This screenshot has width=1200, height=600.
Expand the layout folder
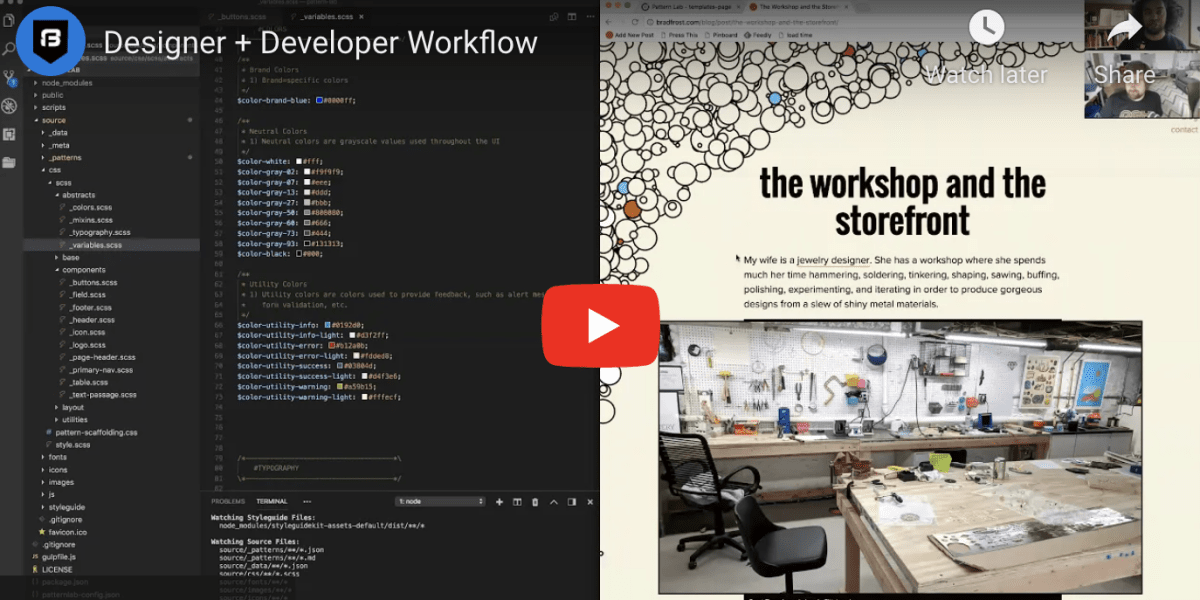click(73, 407)
